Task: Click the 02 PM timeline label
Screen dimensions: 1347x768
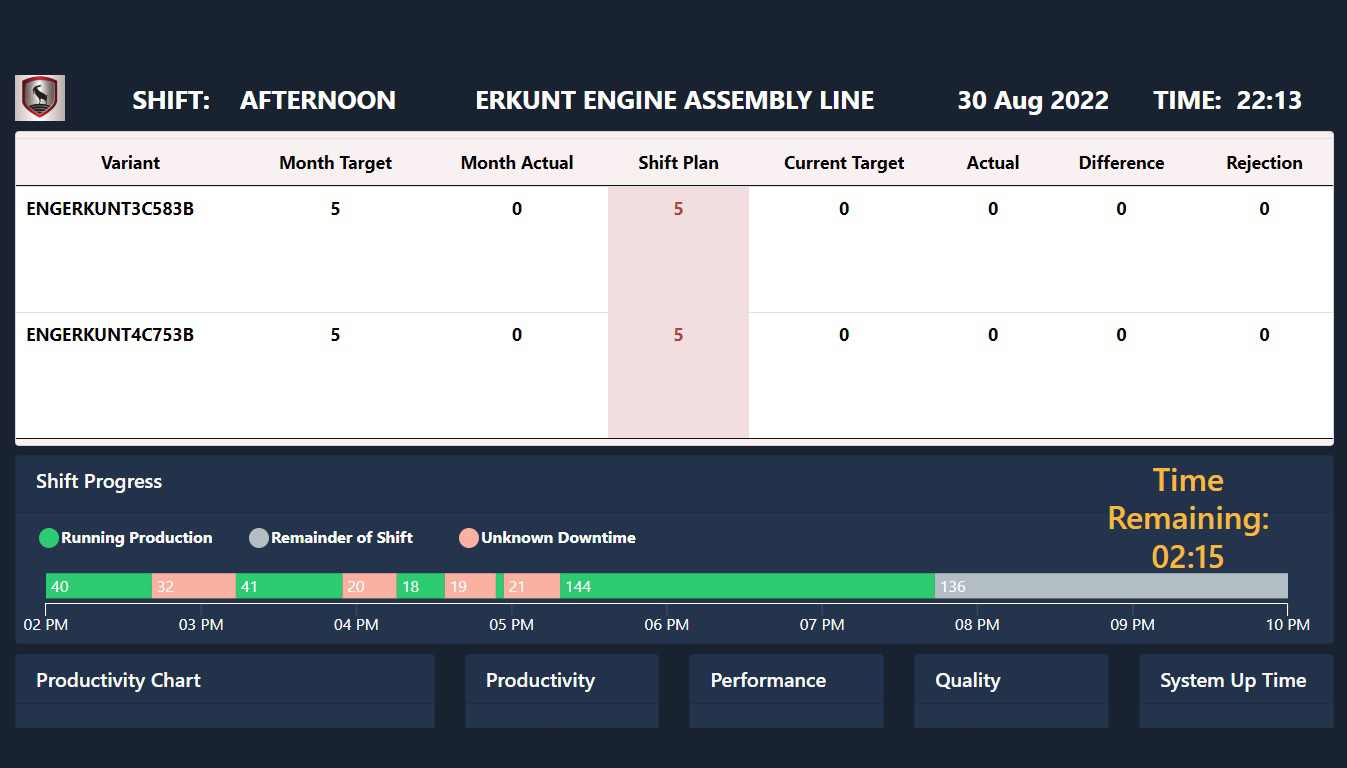Action: tap(46, 625)
